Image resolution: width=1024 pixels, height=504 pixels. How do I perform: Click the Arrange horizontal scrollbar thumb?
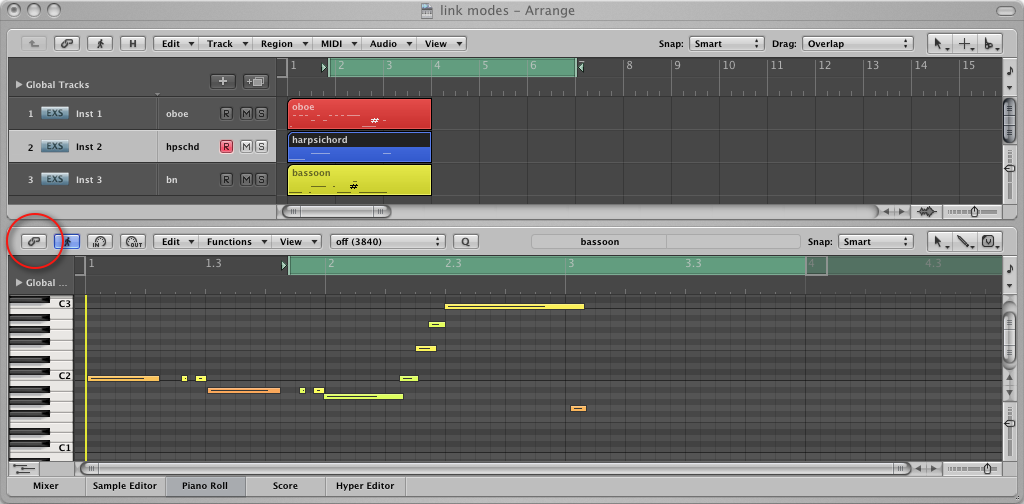(336, 211)
